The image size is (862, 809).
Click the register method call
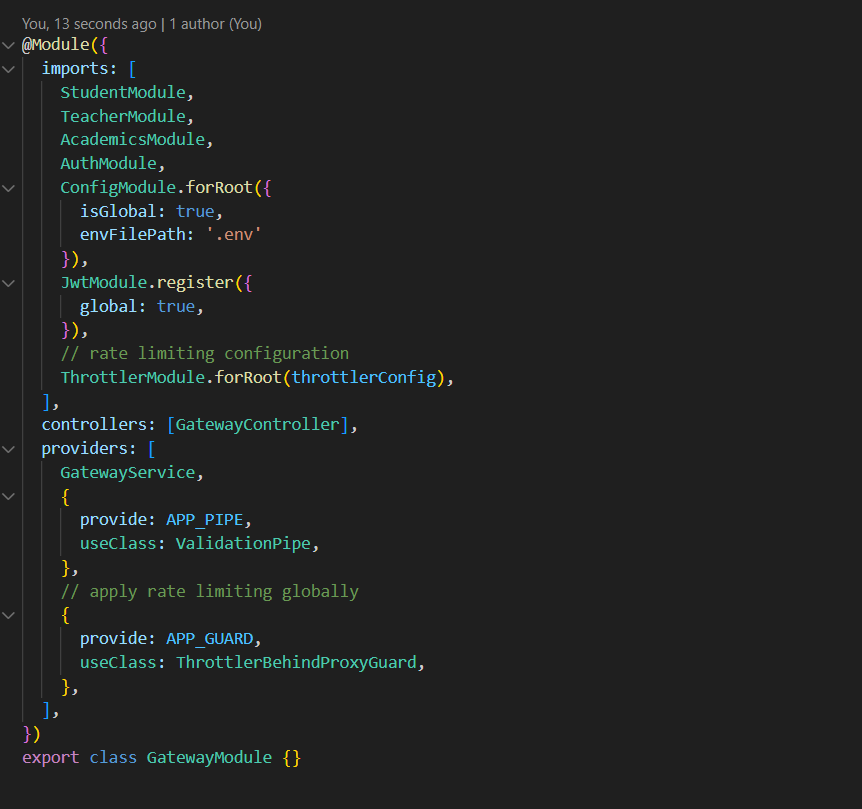pos(195,283)
